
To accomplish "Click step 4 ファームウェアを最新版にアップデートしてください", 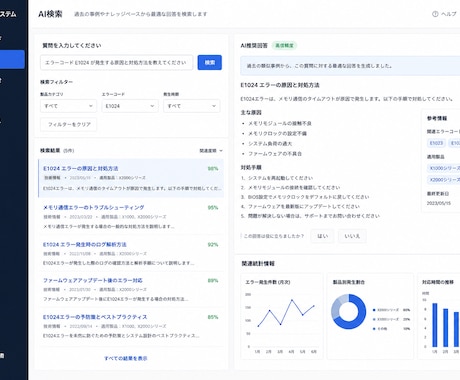I will (x=300, y=206).
